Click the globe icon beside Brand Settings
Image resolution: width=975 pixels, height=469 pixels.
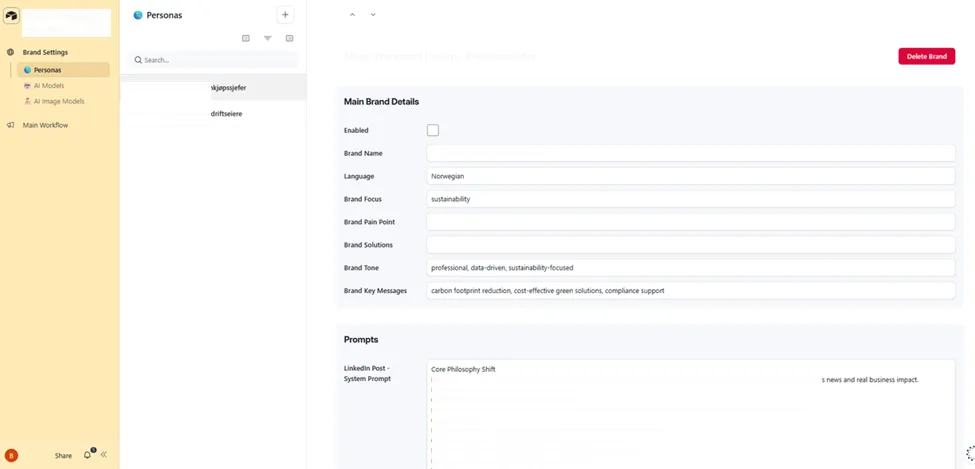(11, 52)
